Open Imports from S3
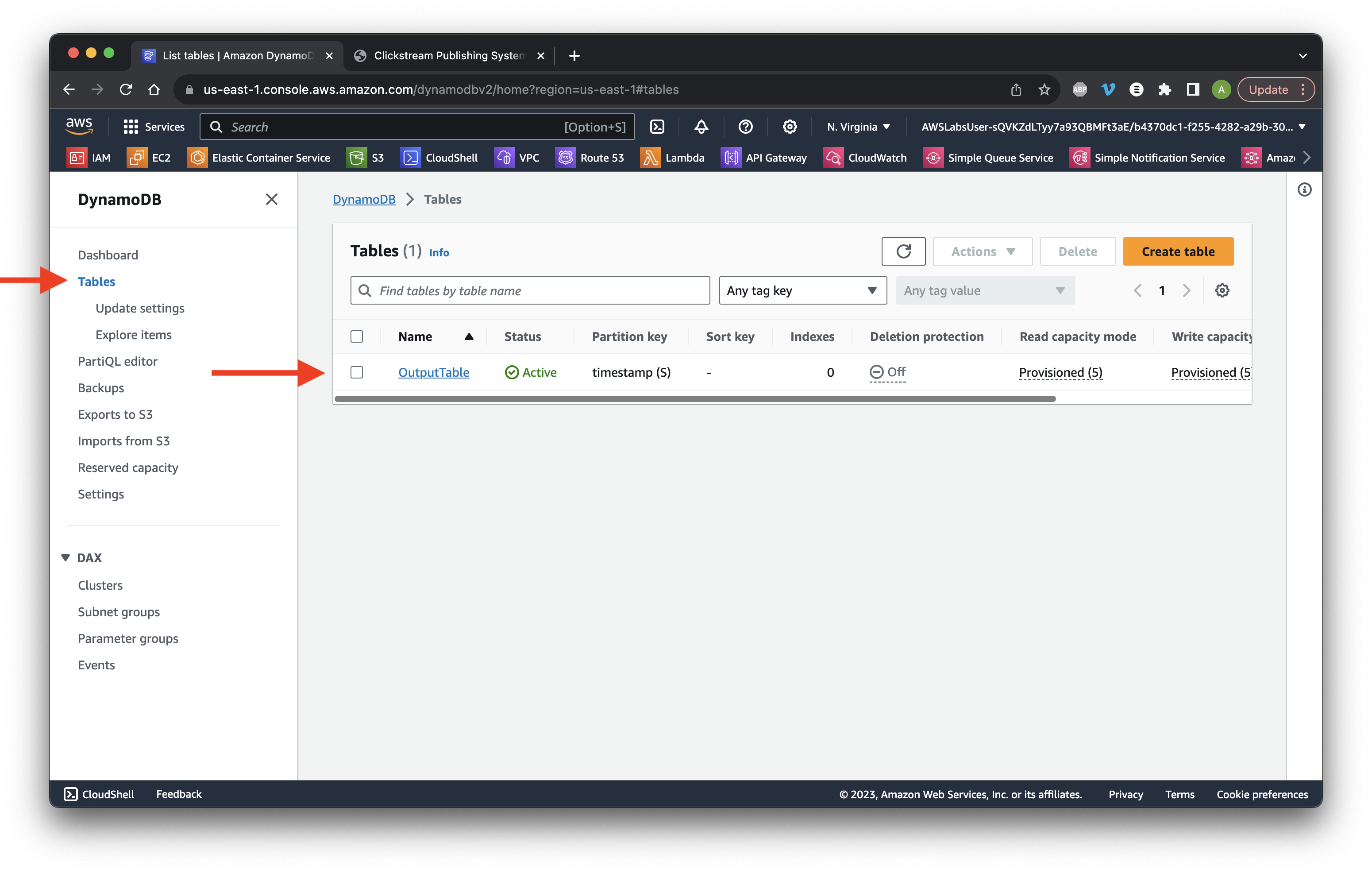 [x=123, y=440]
